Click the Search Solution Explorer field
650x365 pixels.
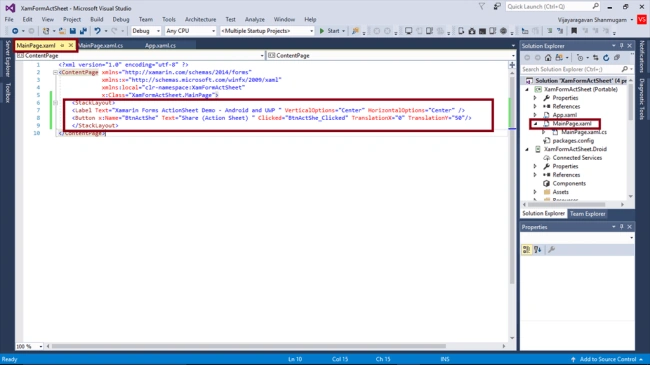pyautogui.click(x=572, y=69)
